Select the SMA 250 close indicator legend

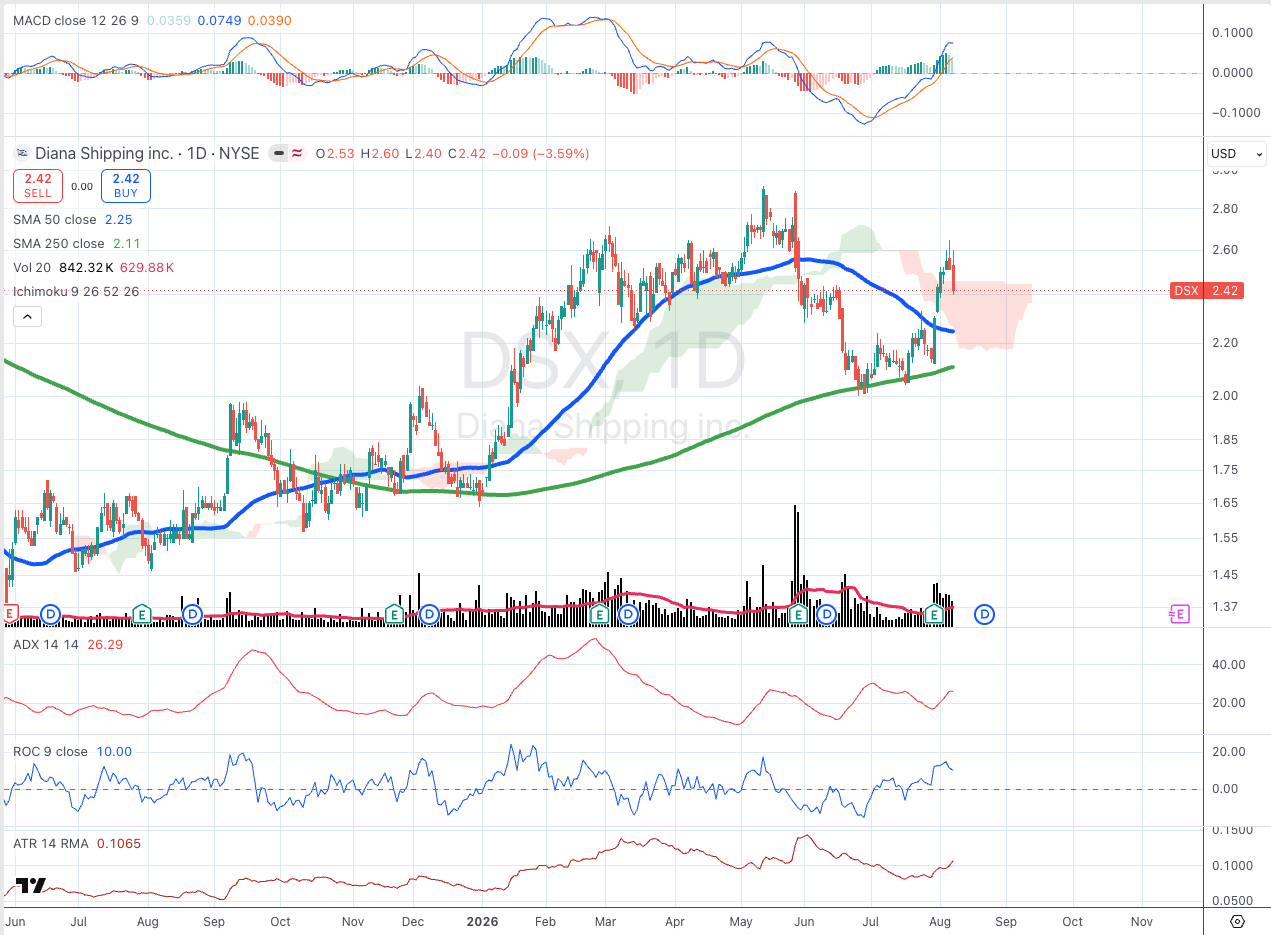59,243
